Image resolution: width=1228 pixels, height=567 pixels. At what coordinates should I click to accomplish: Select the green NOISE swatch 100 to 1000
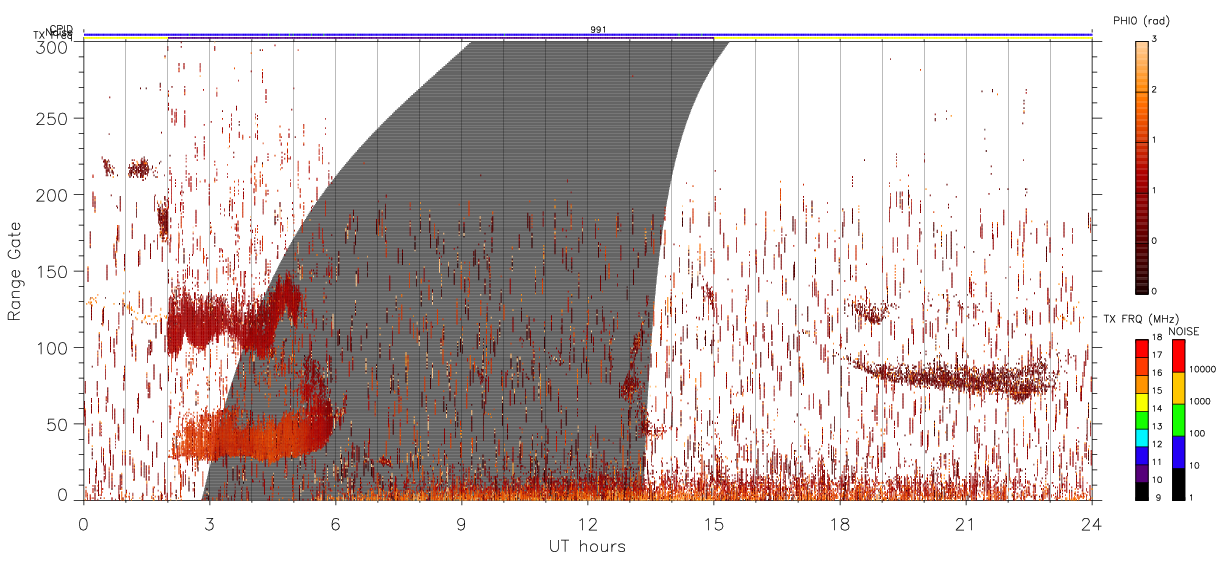(x=1178, y=419)
